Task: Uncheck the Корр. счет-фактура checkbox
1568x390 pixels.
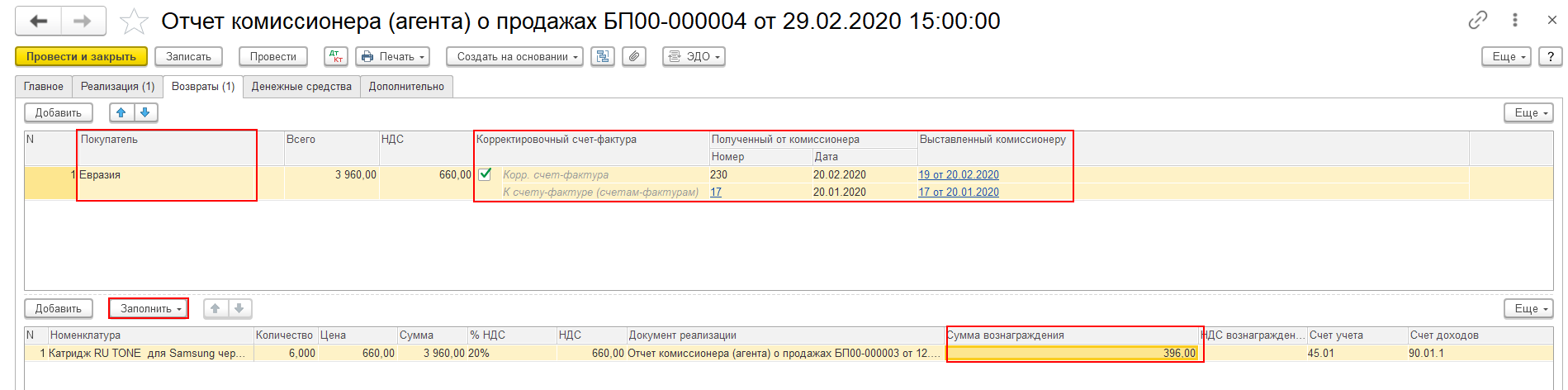Action: pos(486,174)
